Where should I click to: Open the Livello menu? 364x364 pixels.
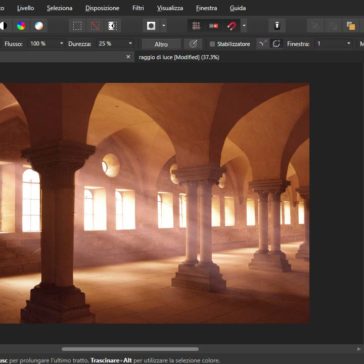pyautogui.click(x=26, y=8)
